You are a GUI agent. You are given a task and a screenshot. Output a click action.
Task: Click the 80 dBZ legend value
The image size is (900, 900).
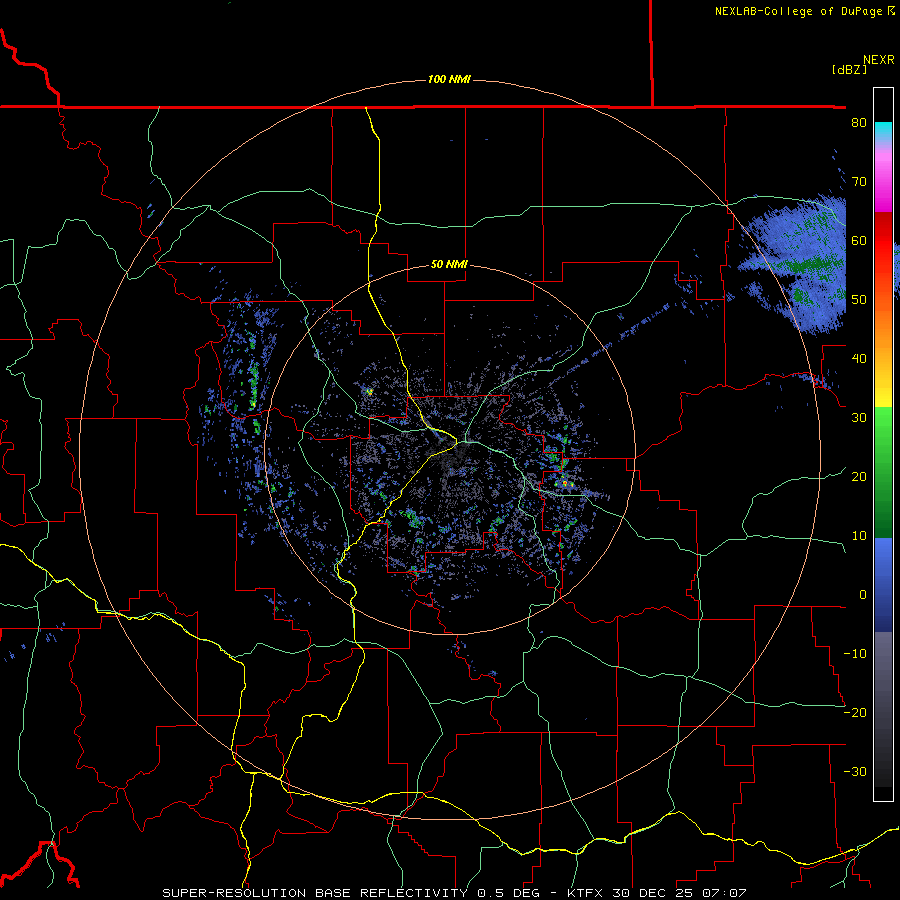pos(859,123)
